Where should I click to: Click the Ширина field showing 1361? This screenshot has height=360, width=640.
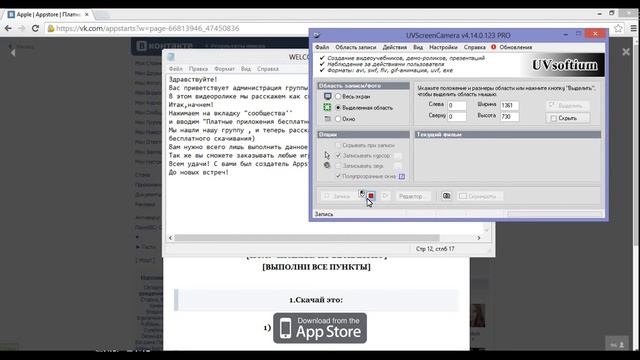click(509, 105)
